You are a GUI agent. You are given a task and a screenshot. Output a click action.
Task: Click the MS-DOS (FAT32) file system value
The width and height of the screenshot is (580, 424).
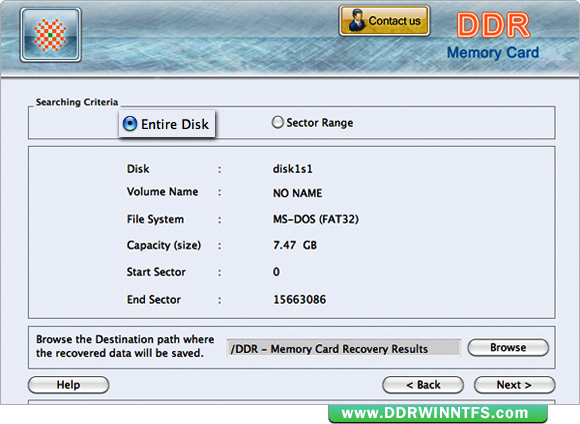click(x=316, y=219)
